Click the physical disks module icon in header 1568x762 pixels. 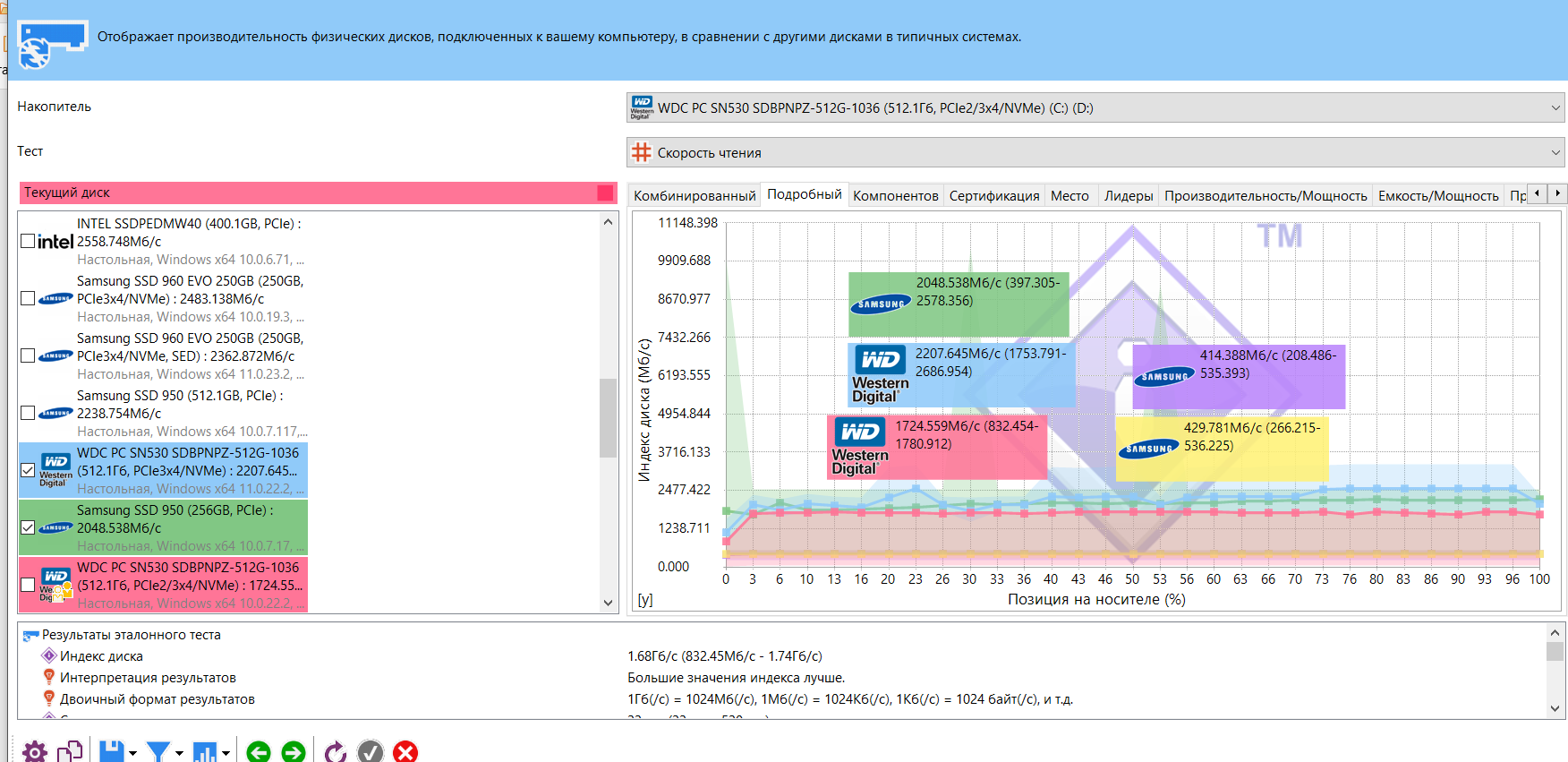[x=52, y=44]
